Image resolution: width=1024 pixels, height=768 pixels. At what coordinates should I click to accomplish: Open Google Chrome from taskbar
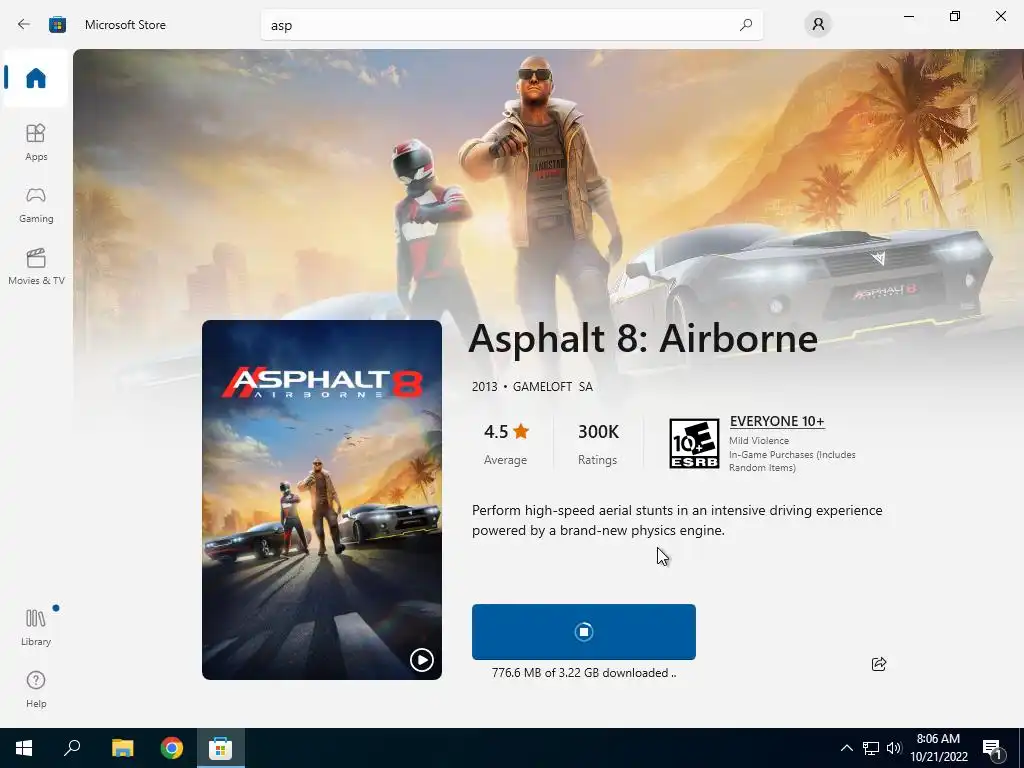(172, 748)
